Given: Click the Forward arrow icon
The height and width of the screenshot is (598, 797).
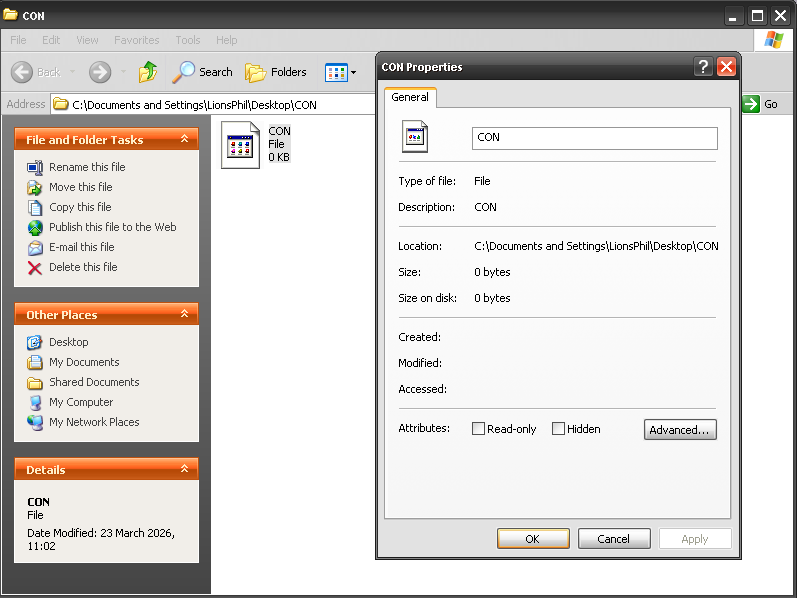Looking at the screenshot, I should pyautogui.click(x=100, y=72).
